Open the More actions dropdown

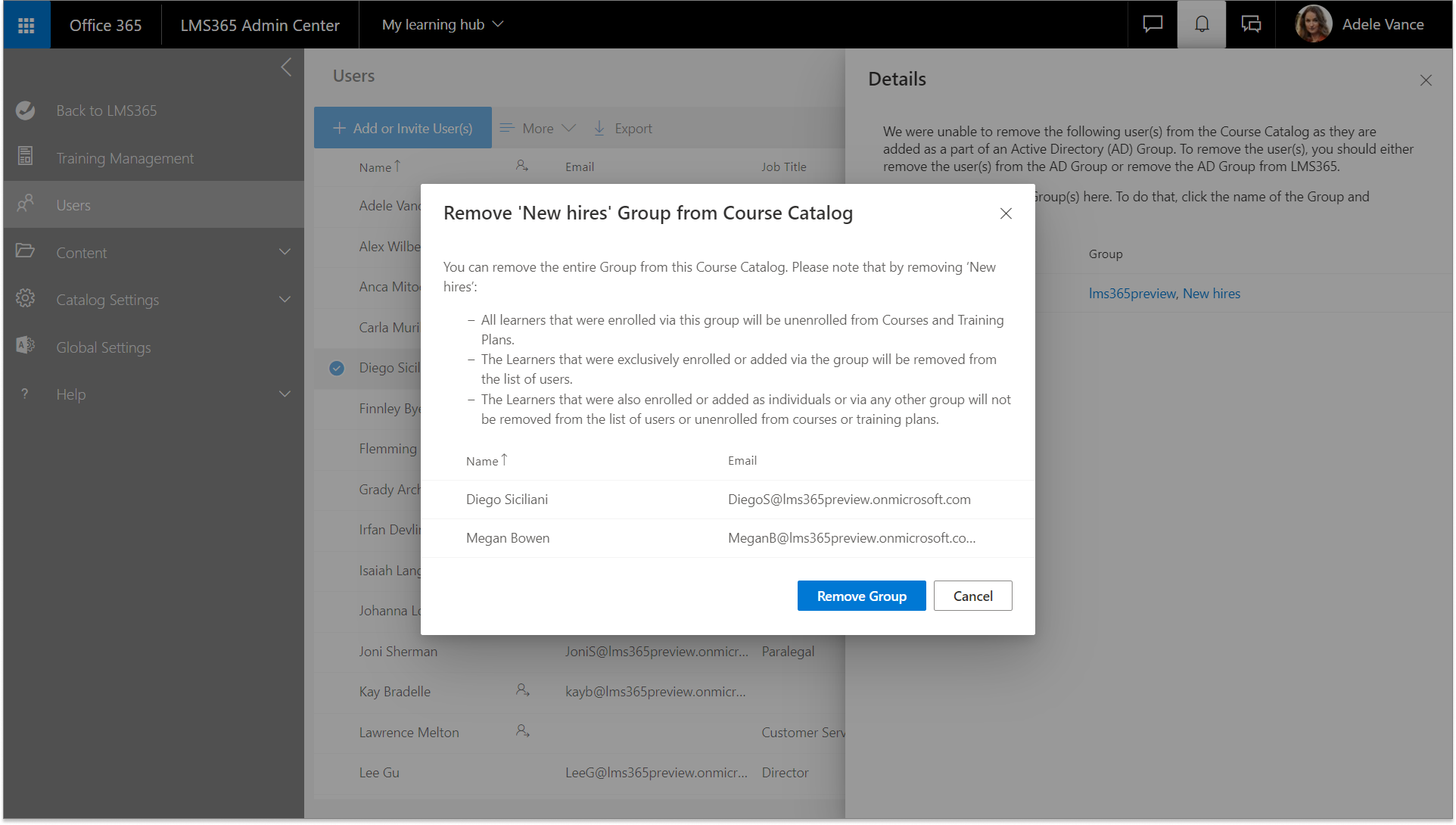(538, 128)
